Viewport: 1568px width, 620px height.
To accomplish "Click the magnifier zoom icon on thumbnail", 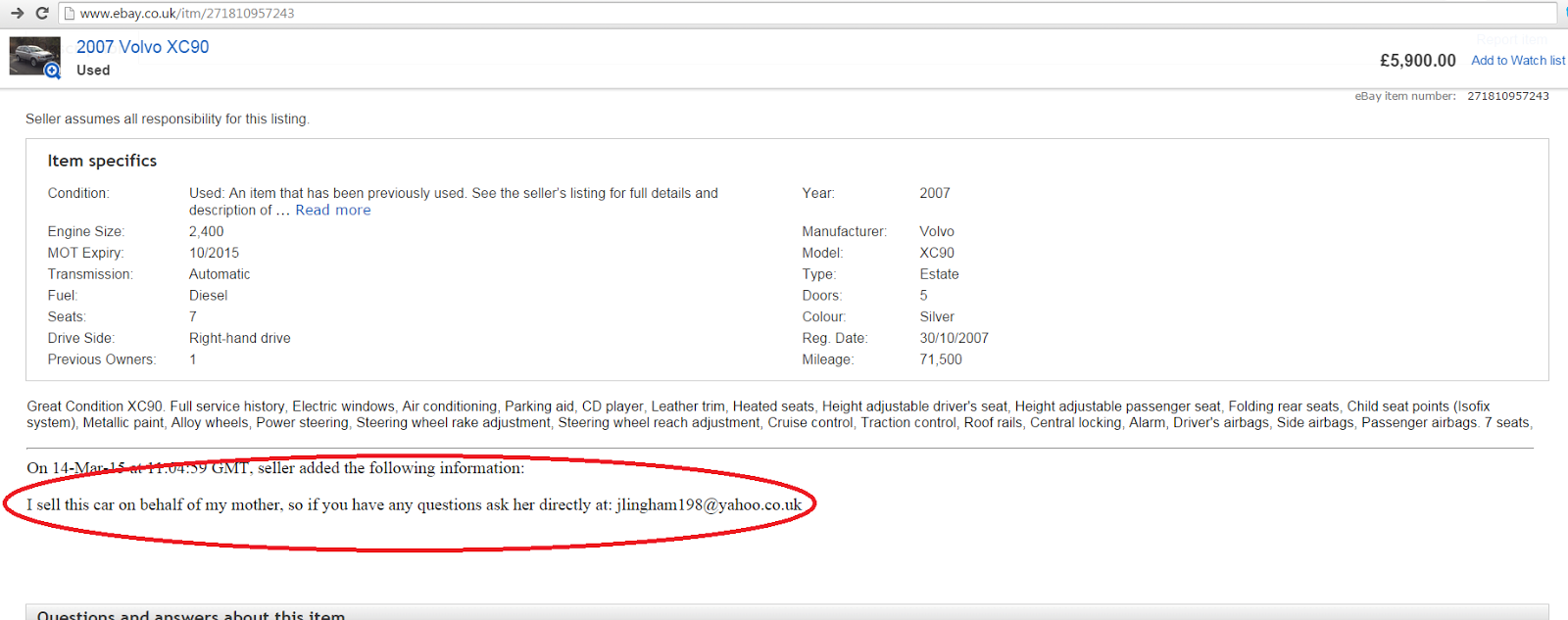I will pos(52,71).
